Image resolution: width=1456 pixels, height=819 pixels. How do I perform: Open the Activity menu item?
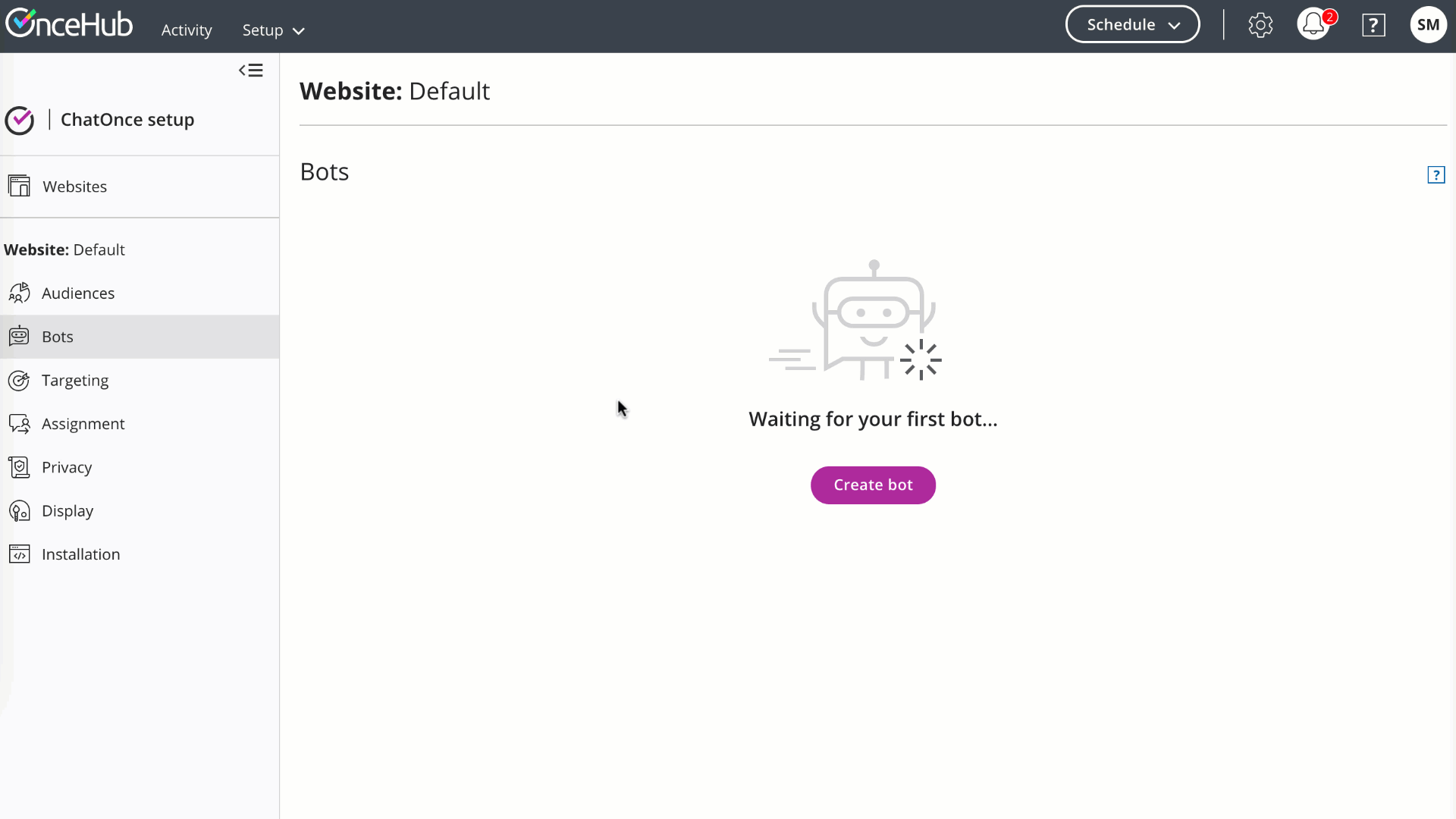(x=187, y=30)
